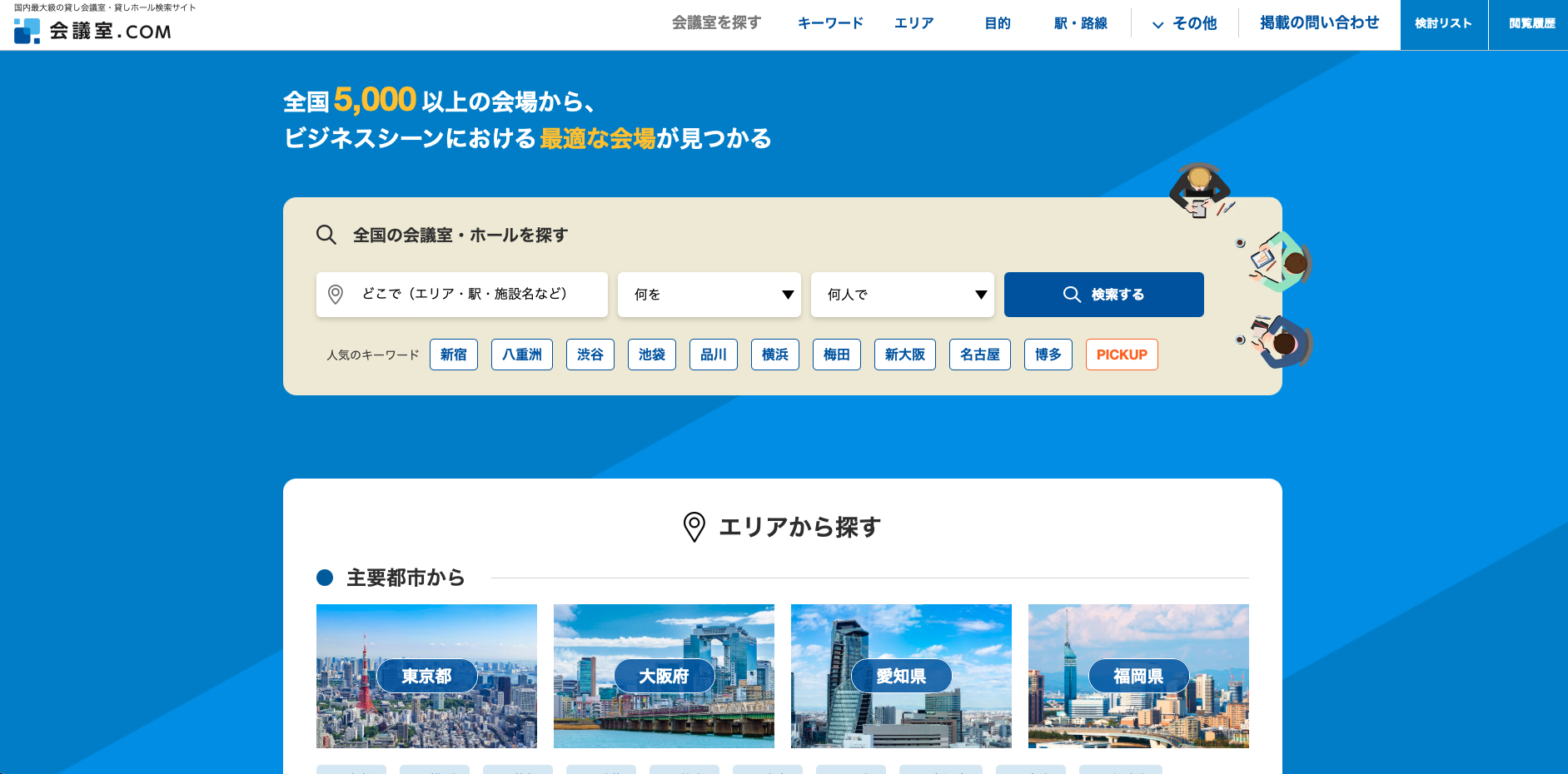Viewport: 1568px width, 774px height.
Task: Click the chevron icon next to その他
Action: (x=1157, y=25)
